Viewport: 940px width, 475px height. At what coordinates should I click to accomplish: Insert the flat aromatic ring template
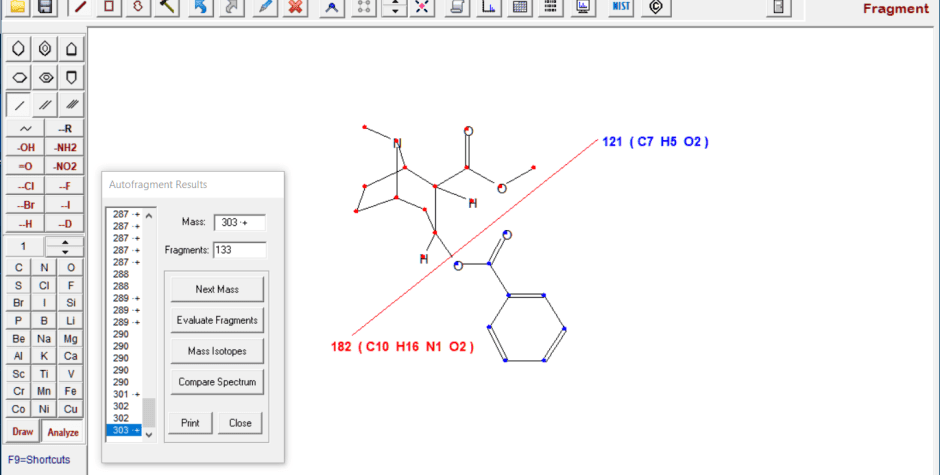point(45,77)
